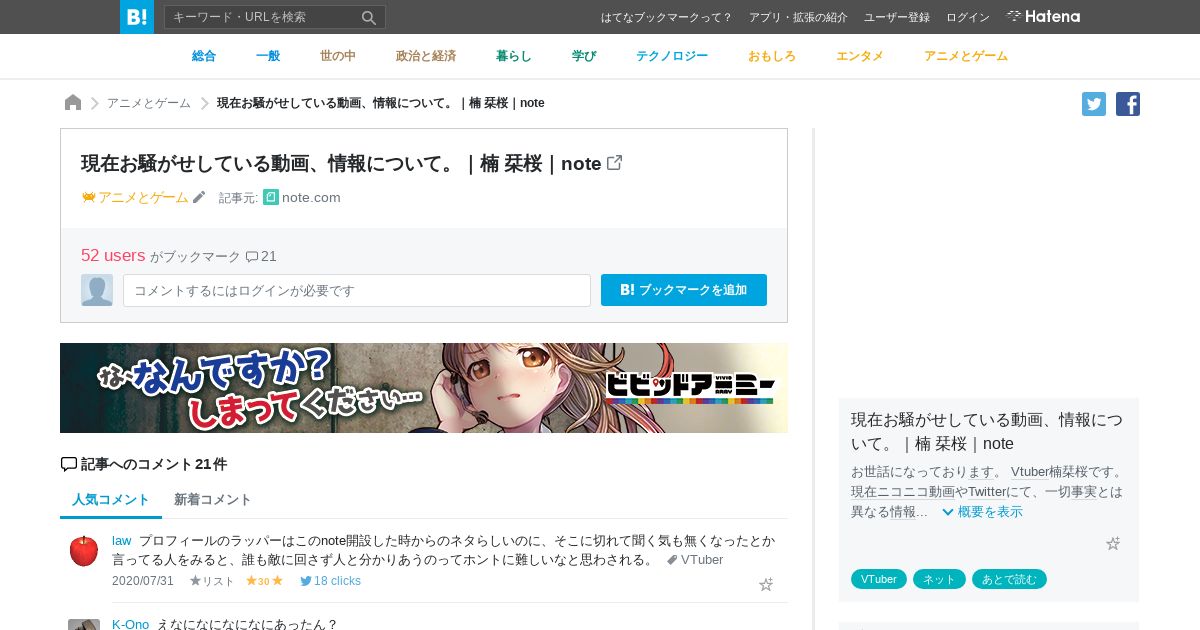The width and height of the screenshot is (1200, 630).
Task: Click the ネット tag pill
Action: (939, 579)
